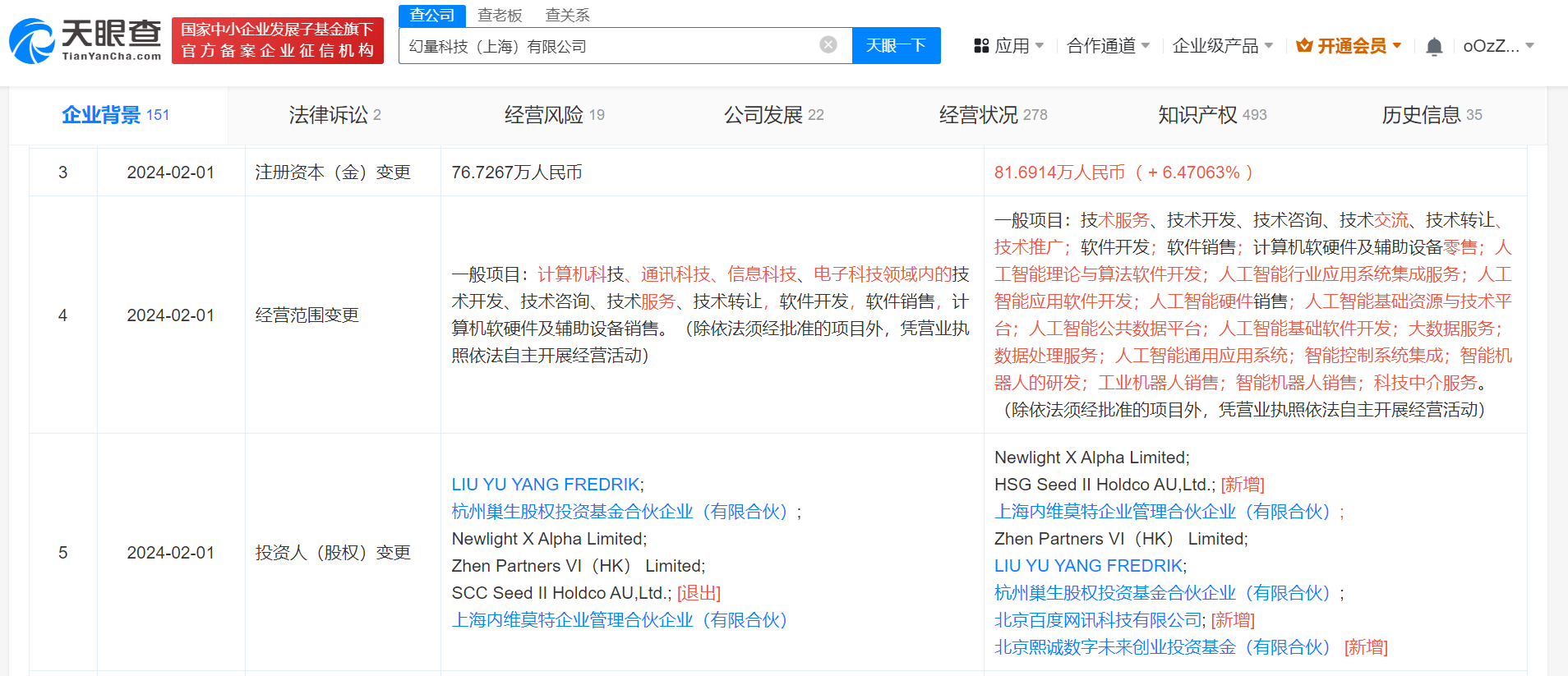This screenshot has height=676, width=1568.
Task: Click the red official agency badge
Action: click(278, 40)
